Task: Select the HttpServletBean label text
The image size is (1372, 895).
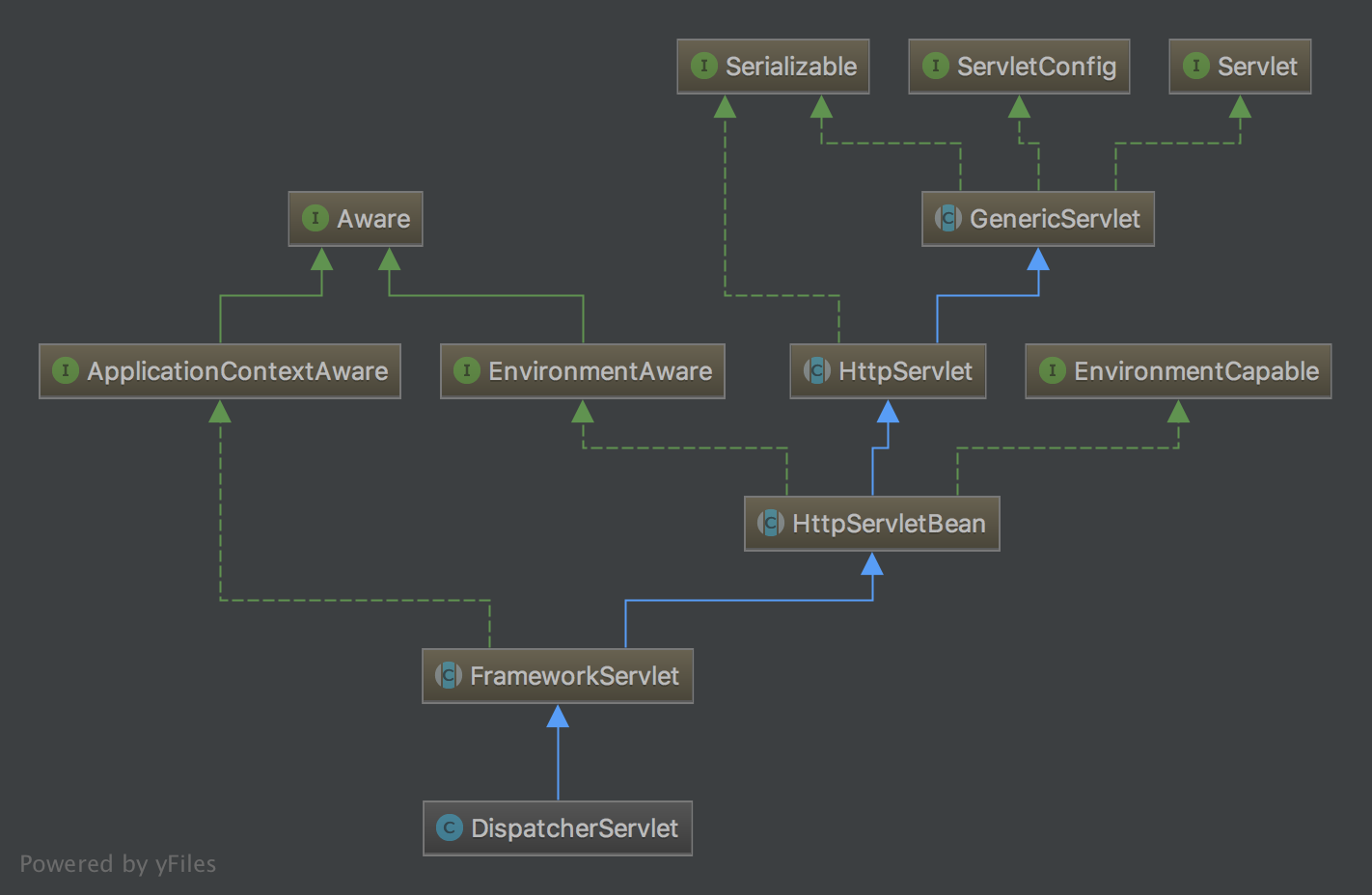Action: [x=889, y=524]
